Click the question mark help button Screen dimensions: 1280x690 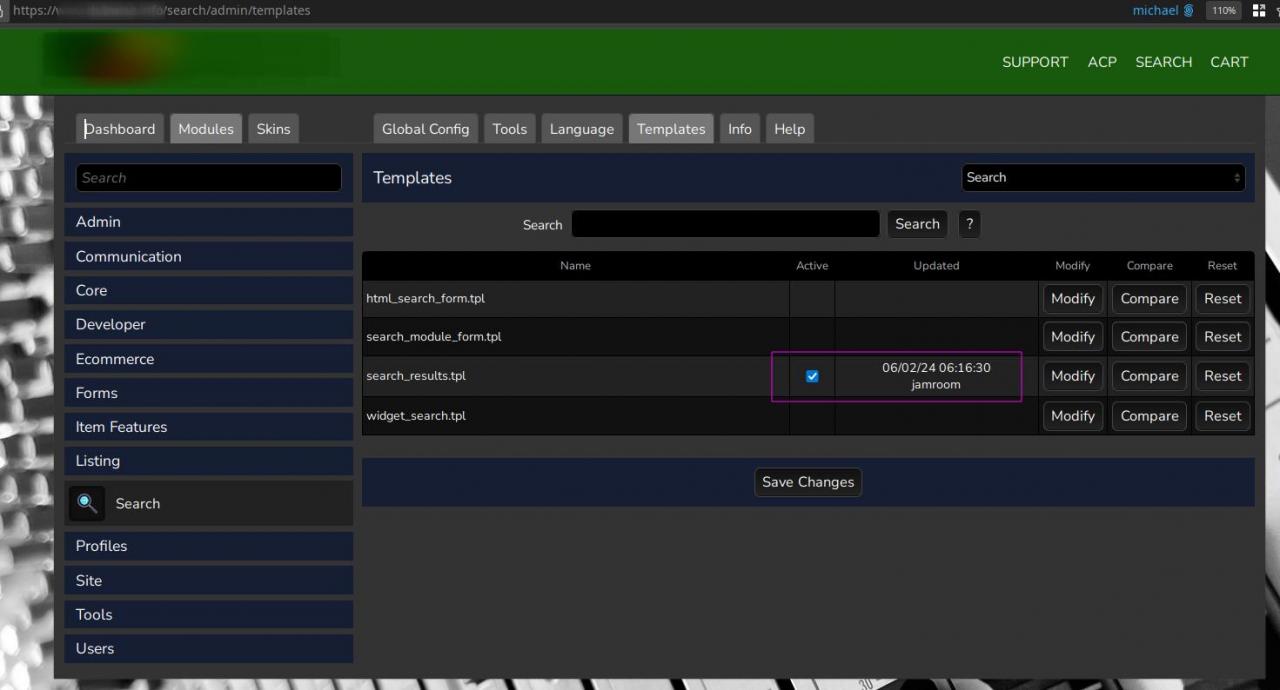point(968,224)
